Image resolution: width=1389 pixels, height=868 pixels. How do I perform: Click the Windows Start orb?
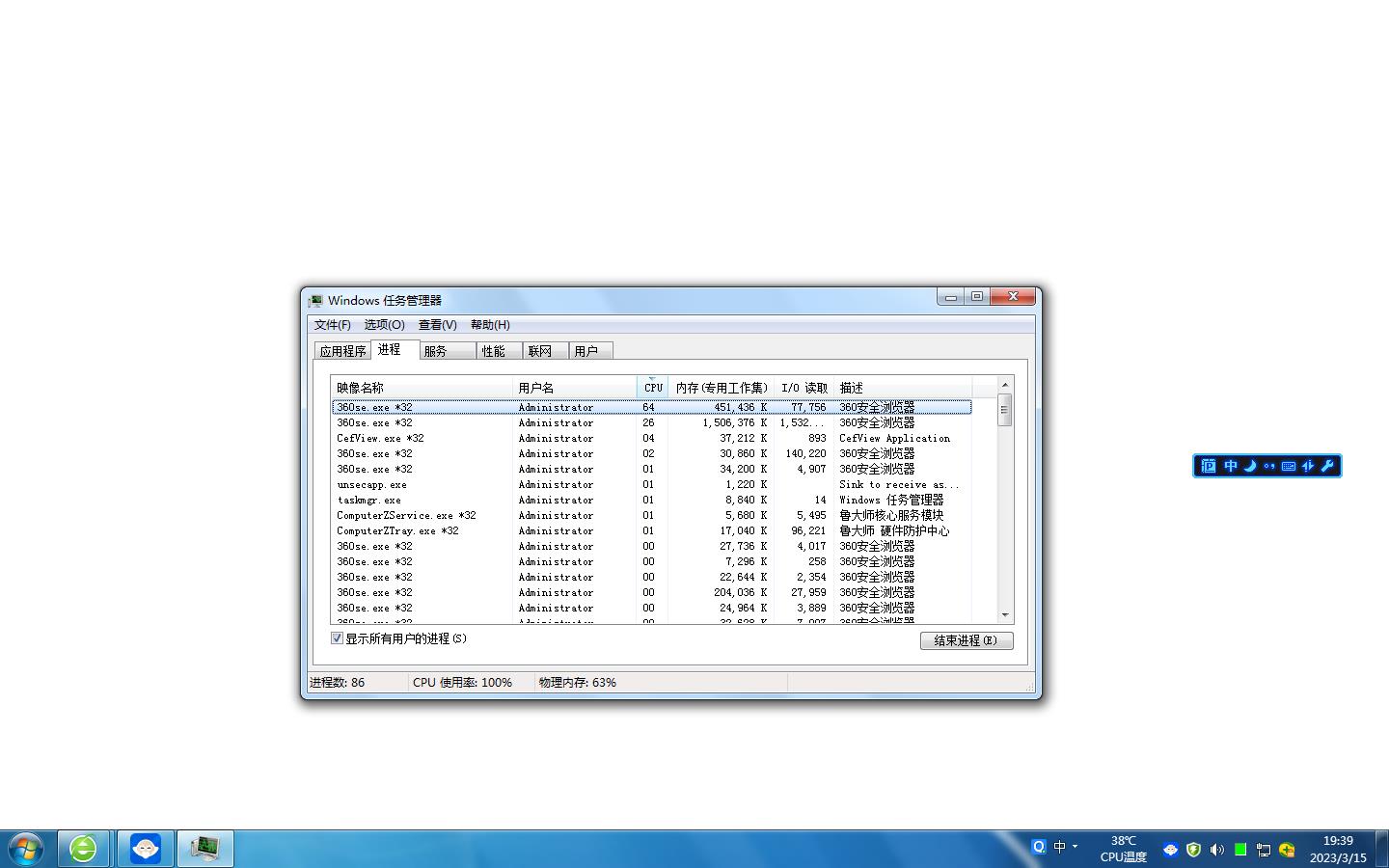click(x=26, y=849)
